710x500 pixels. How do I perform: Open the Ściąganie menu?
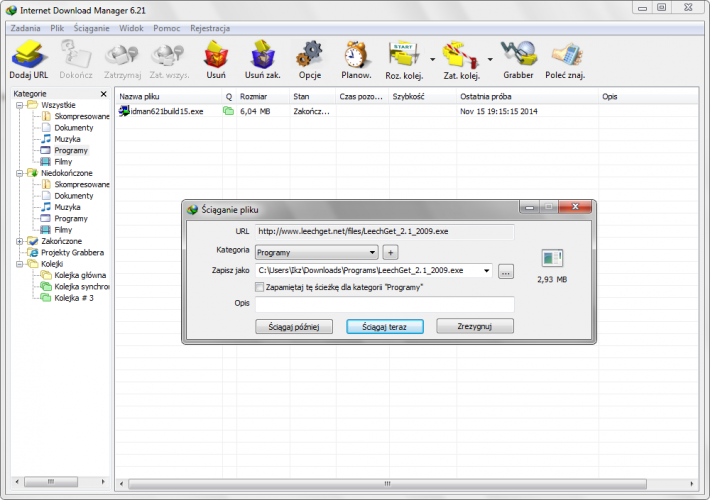(x=91, y=28)
